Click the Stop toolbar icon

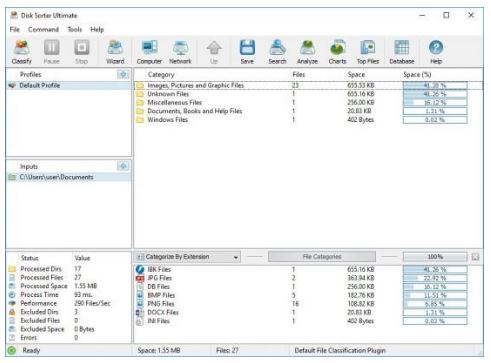82,52
